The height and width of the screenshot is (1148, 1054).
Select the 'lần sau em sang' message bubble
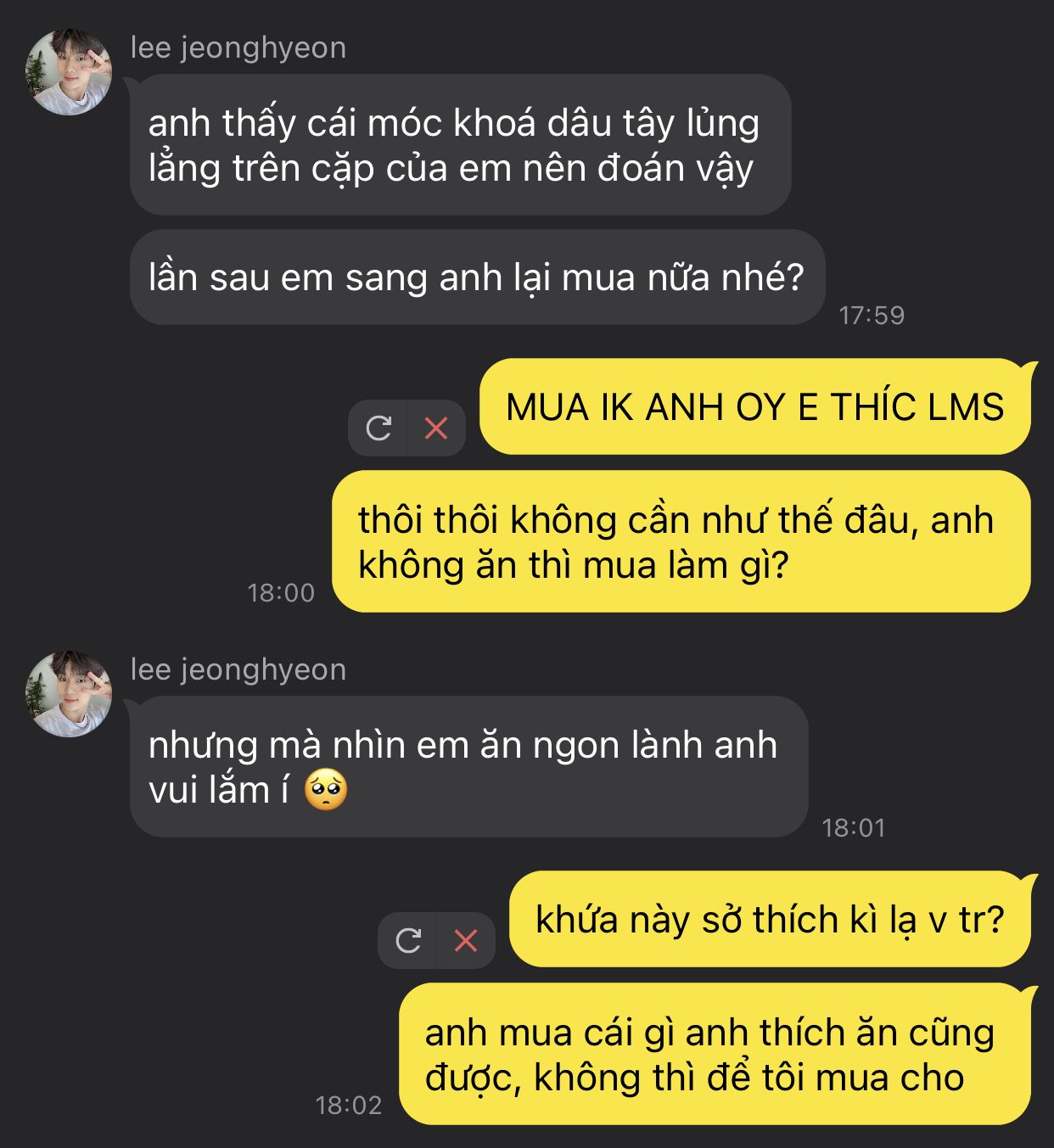pyautogui.click(x=478, y=277)
